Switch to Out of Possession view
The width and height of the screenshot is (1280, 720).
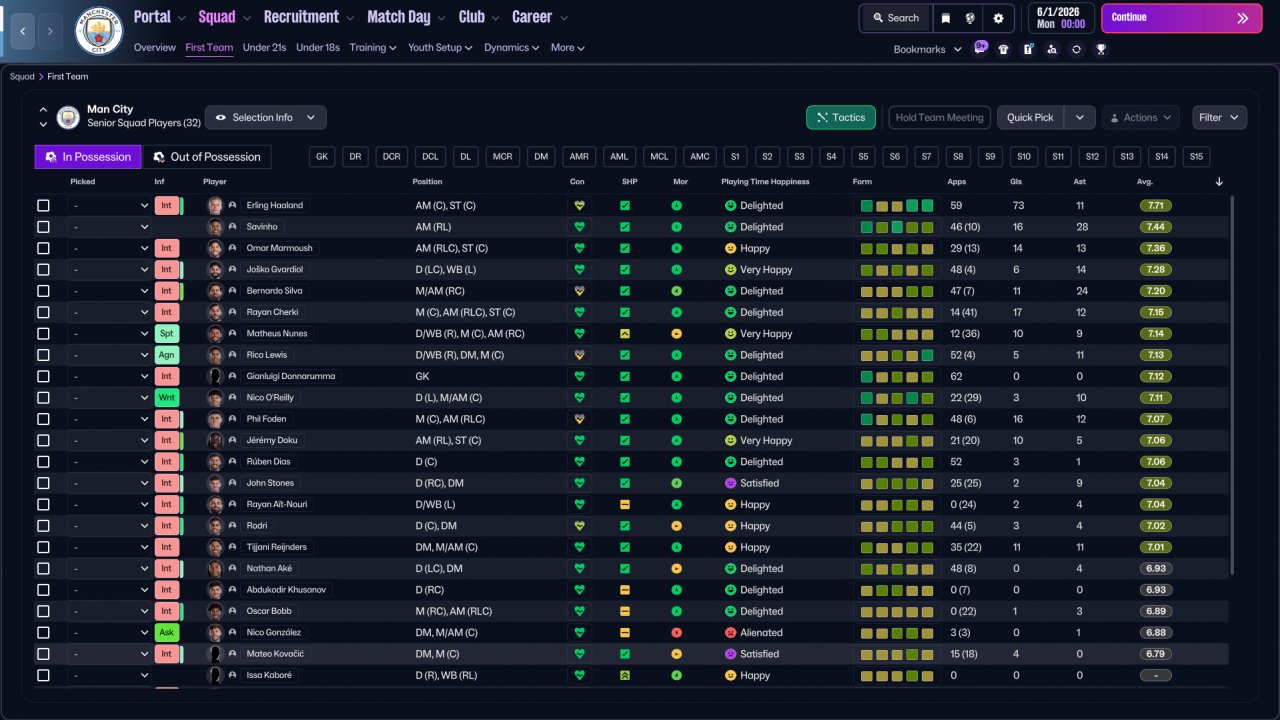tap(206, 157)
